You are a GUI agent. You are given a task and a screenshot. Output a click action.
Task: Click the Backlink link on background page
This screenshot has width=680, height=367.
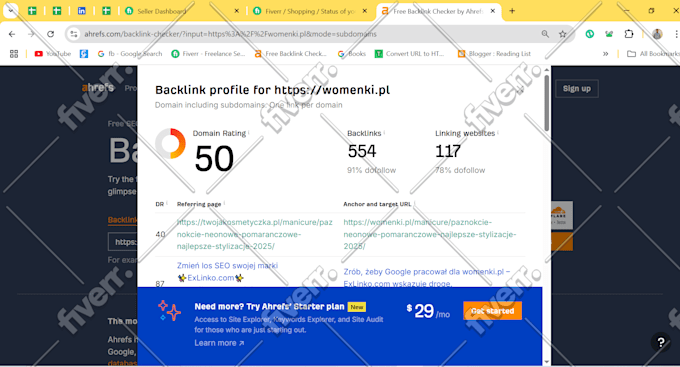(x=122, y=220)
